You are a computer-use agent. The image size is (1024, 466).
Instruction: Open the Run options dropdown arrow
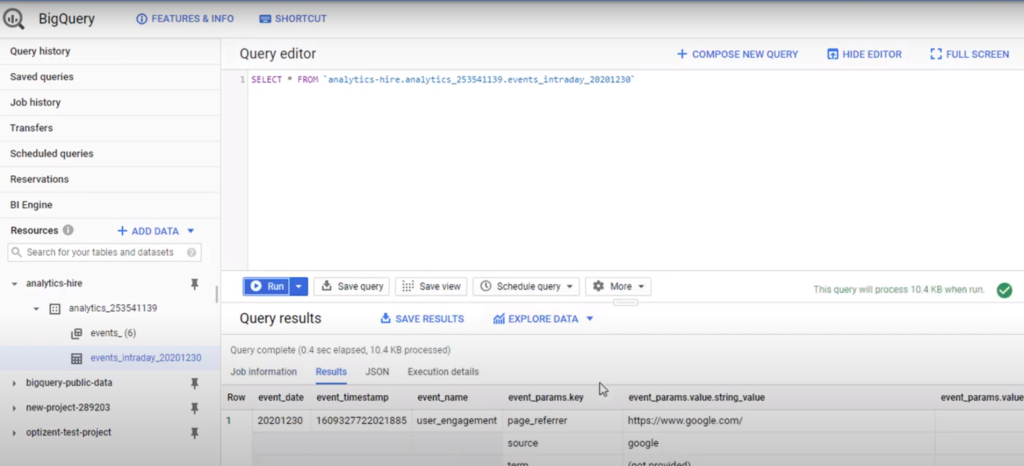point(299,287)
